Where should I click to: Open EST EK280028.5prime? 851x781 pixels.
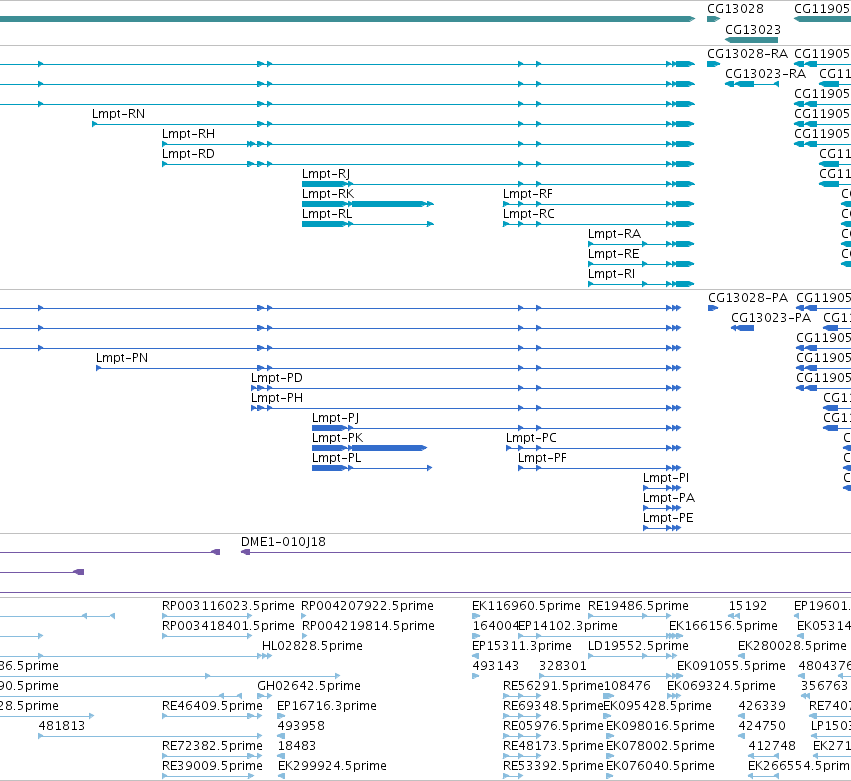(x=792, y=646)
